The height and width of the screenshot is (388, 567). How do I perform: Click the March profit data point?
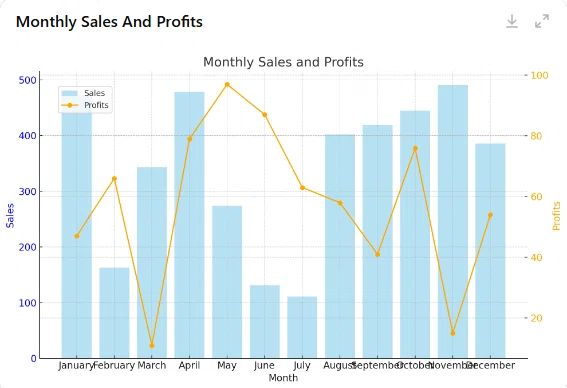152,346
